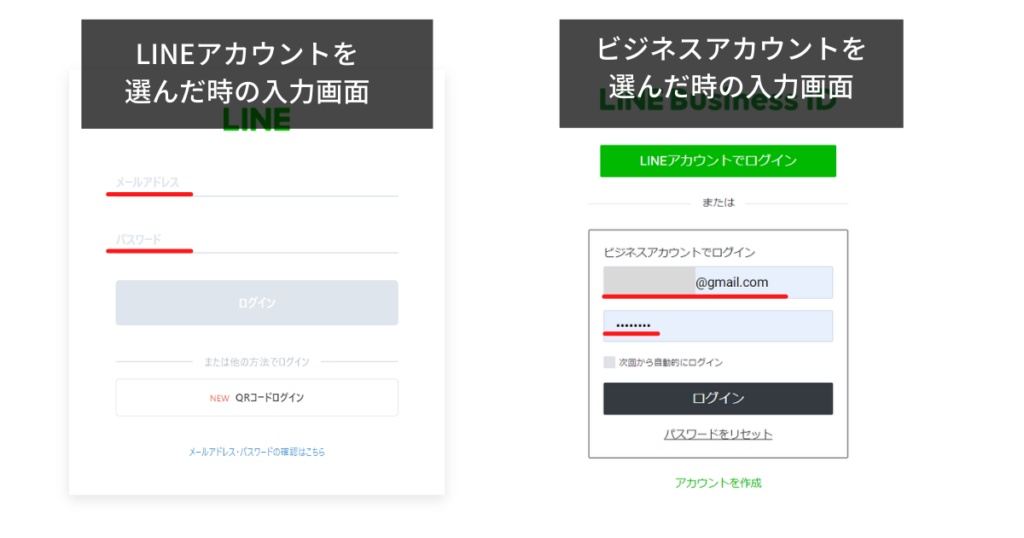The height and width of the screenshot is (538, 1024).
Task: Click the red NEW badge beside QRコードログイン
Action: [x=219, y=398]
